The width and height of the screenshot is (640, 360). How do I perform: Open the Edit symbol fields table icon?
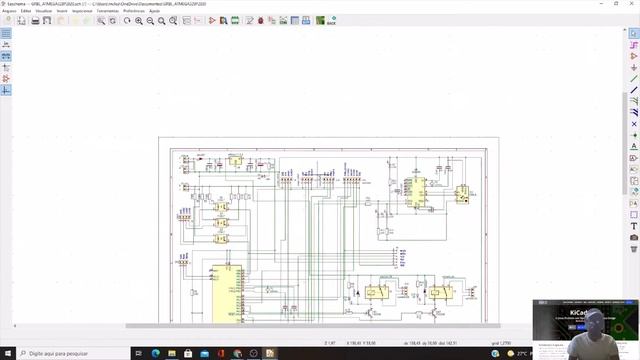click(295, 20)
